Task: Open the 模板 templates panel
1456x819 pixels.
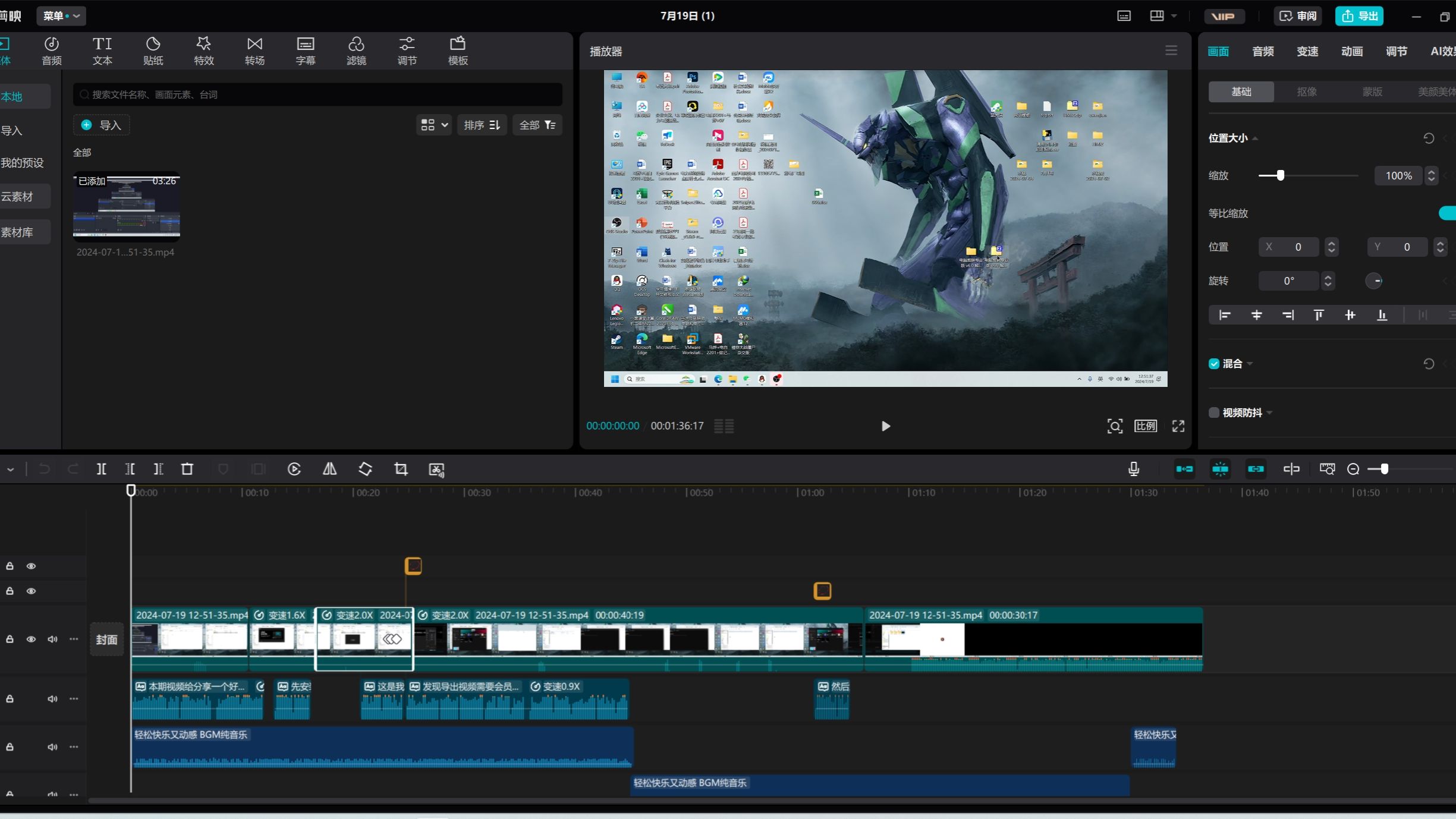Action: (458, 51)
